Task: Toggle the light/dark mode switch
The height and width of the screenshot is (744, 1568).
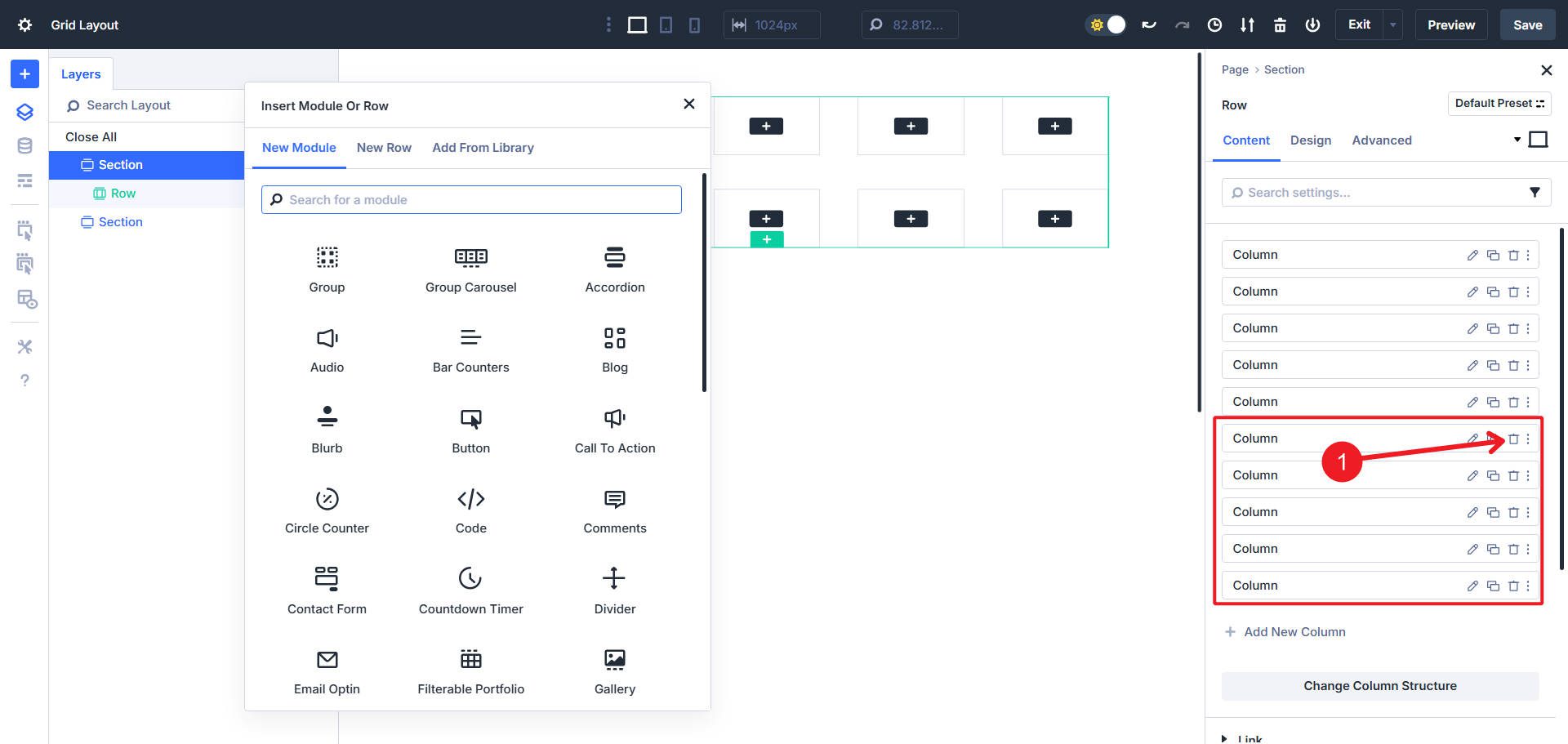Action: [1106, 25]
